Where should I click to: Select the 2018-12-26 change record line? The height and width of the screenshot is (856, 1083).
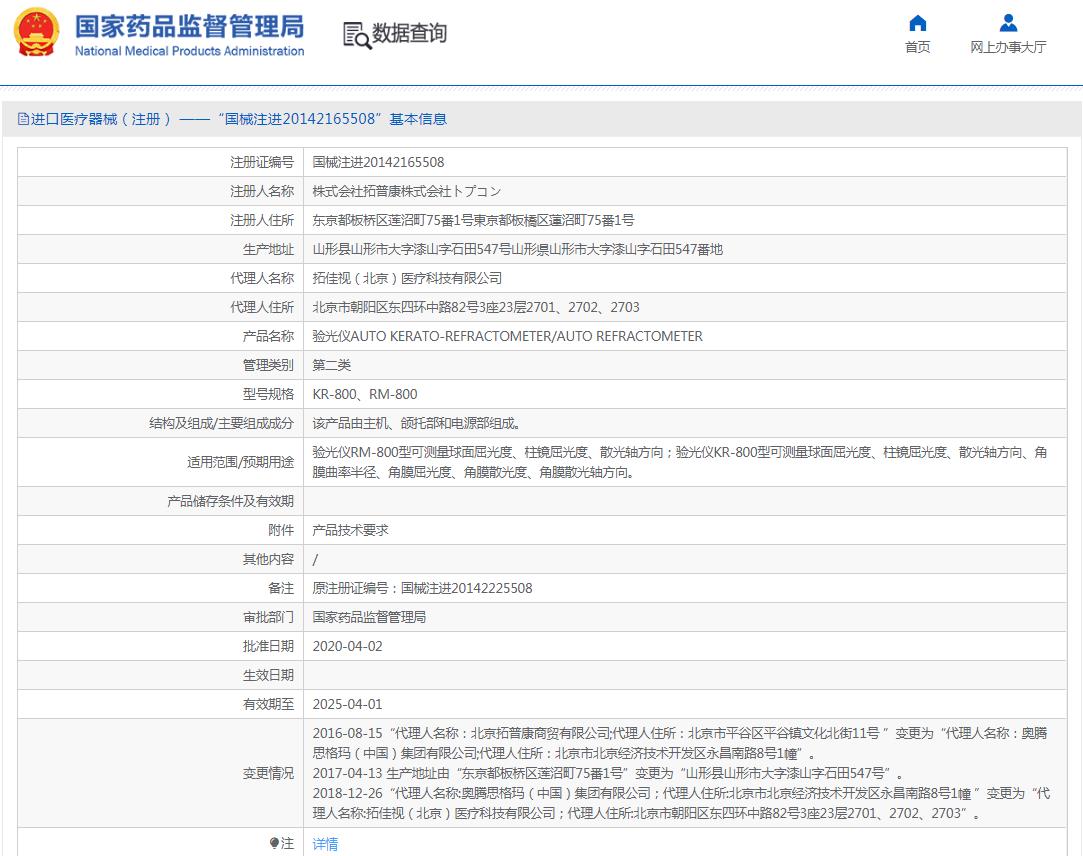pyautogui.click(x=681, y=803)
